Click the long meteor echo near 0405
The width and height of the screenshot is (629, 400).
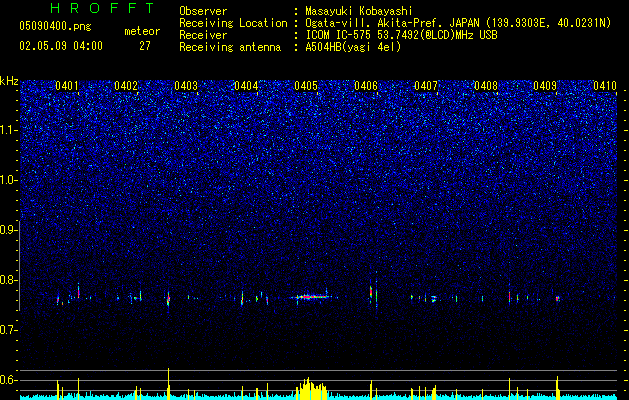pyautogui.click(x=313, y=297)
